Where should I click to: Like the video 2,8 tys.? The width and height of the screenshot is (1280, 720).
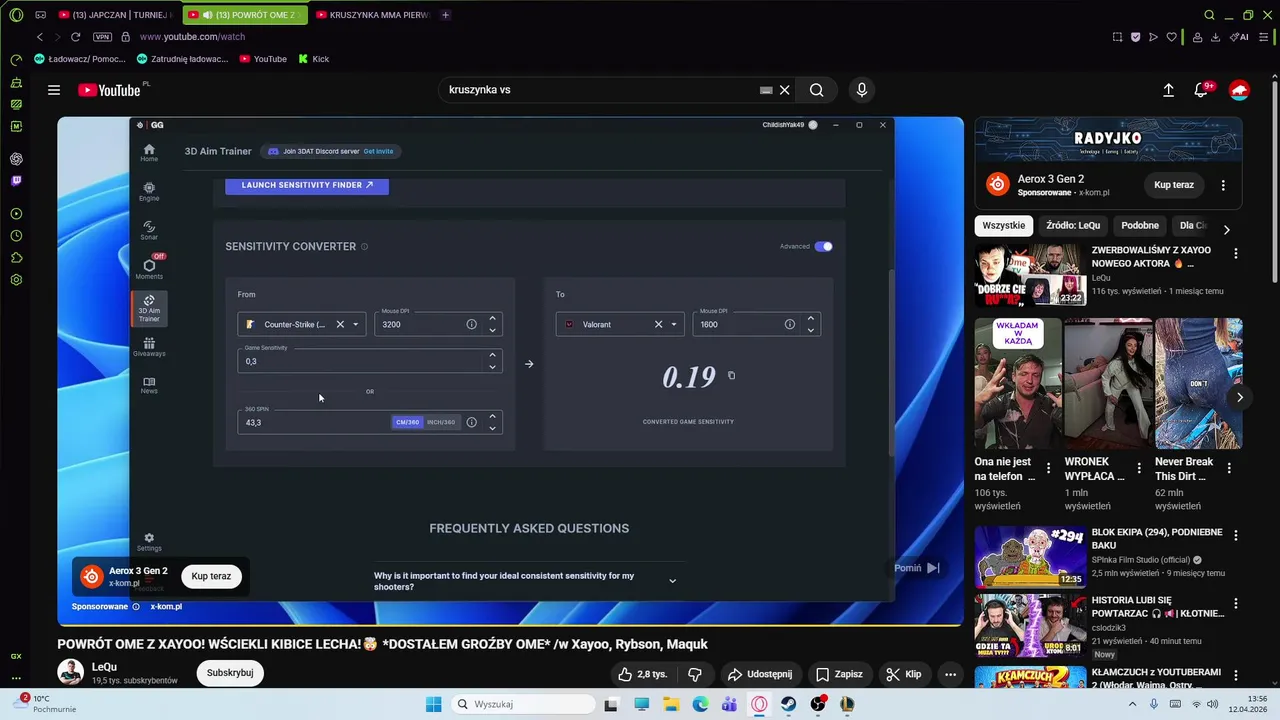(642, 674)
